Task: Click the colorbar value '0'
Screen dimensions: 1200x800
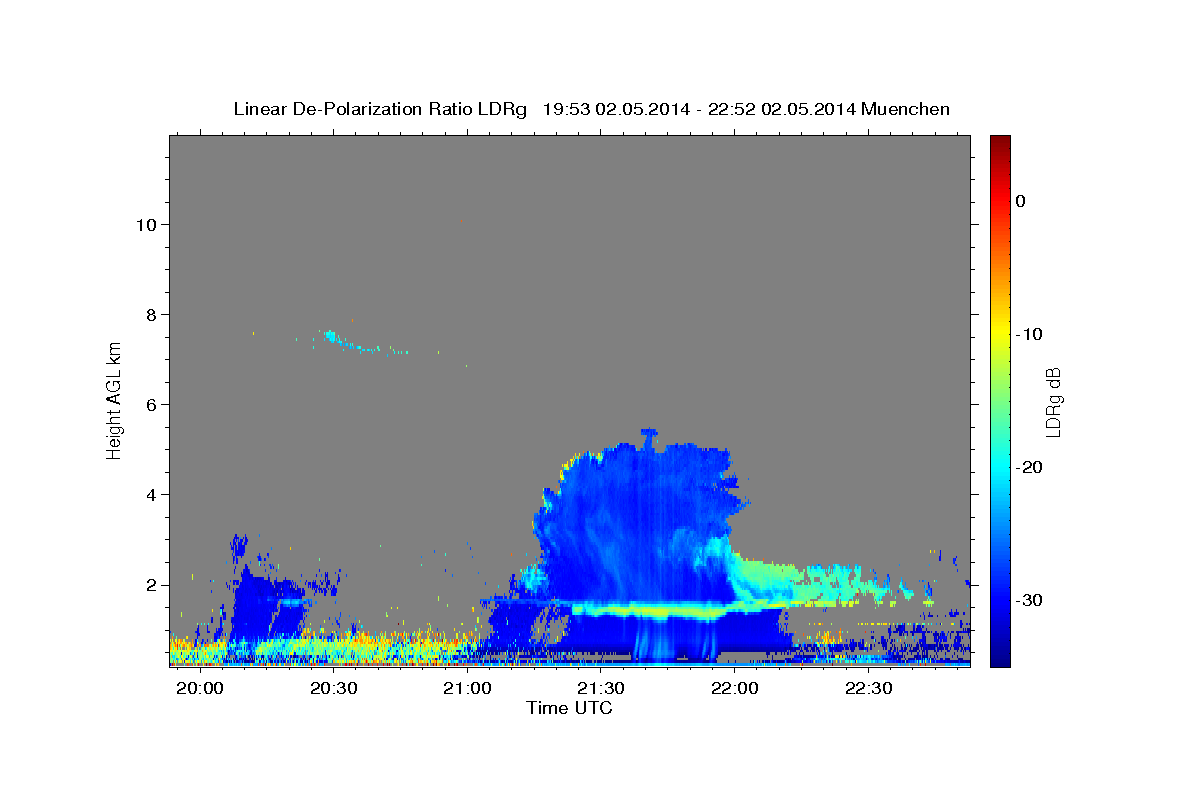Action: point(1020,201)
